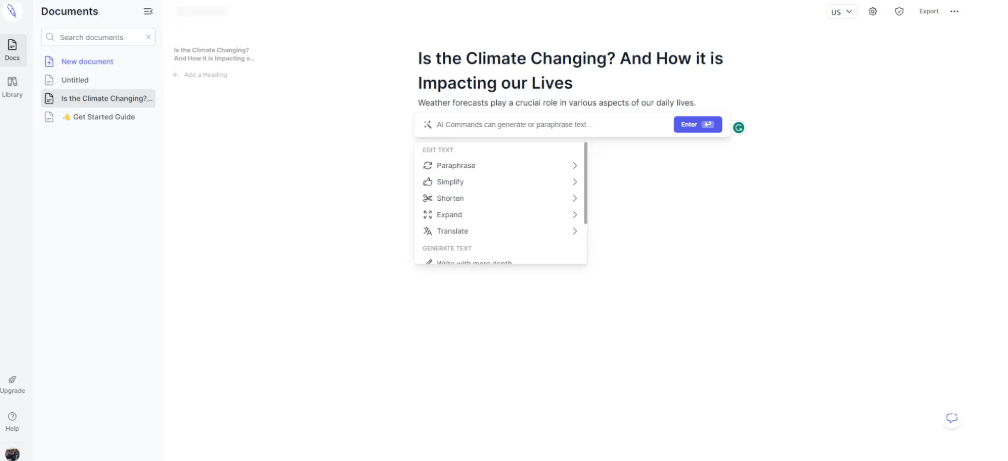Open the US language dropdown

pyautogui.click(x=842, y=11)
